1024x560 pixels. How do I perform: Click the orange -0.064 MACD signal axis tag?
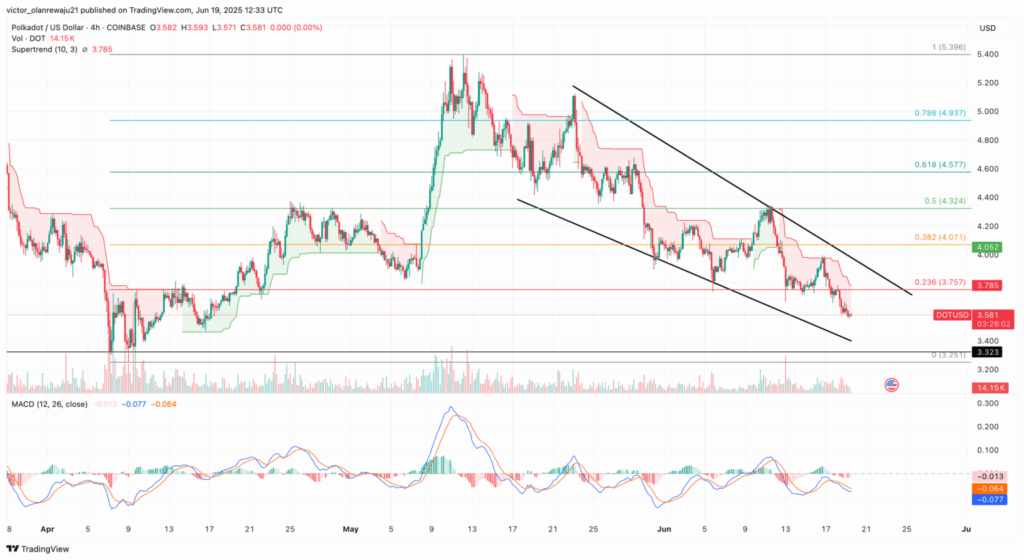coord(990,489)
